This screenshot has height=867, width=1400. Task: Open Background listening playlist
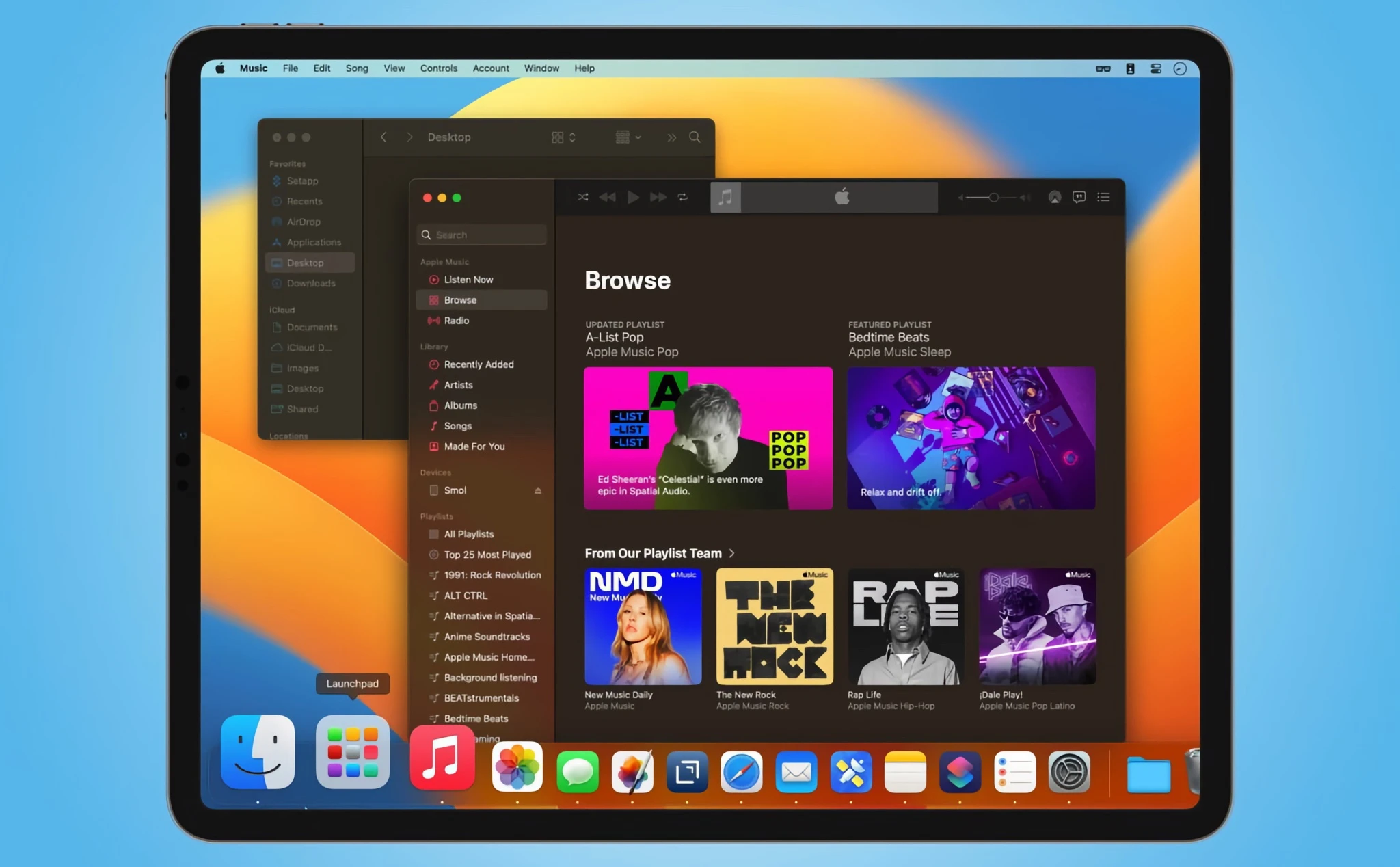coord(481,678)
